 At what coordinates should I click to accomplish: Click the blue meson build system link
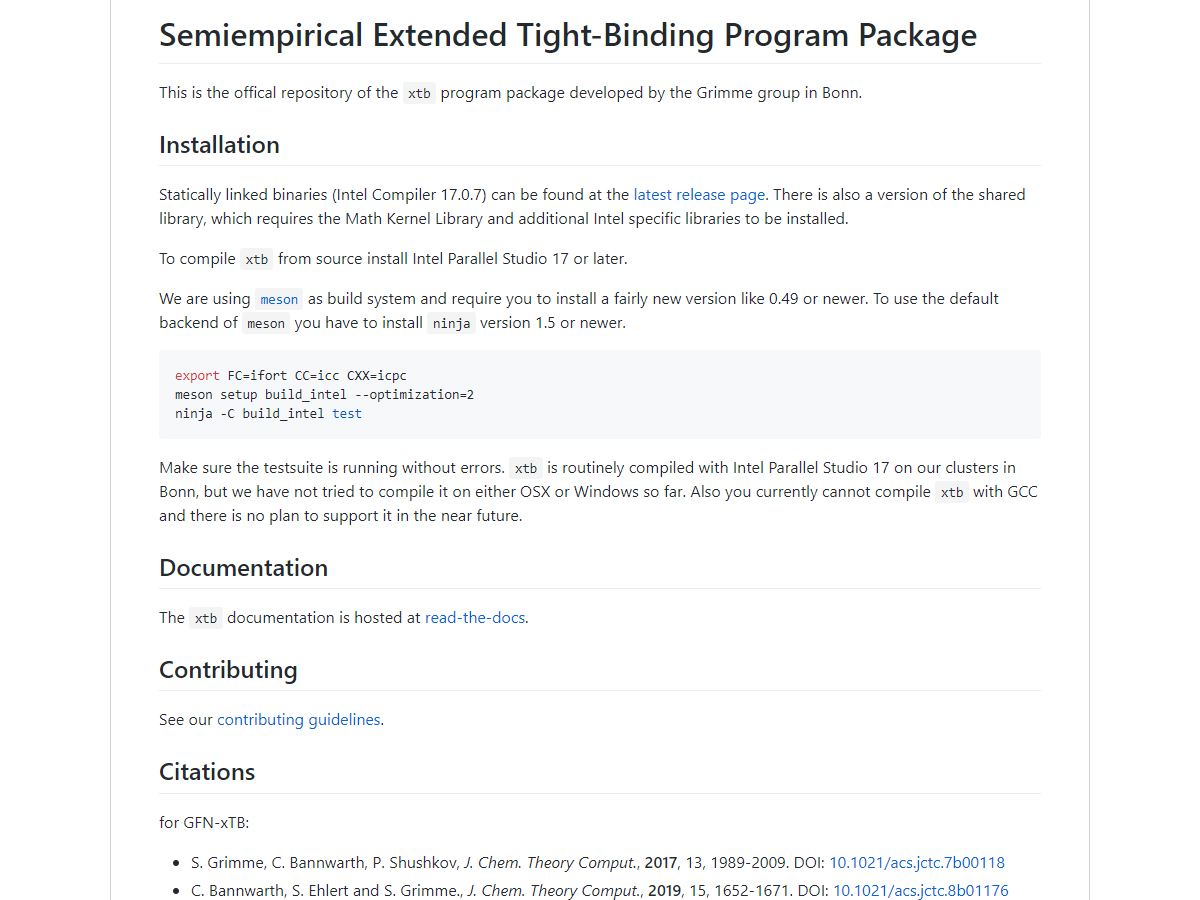pyautogui.click(x=279, y=299)
